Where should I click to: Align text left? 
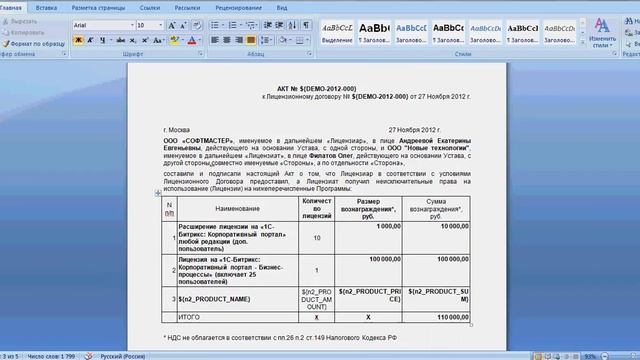pyautogui.click(x=215, y=40)
